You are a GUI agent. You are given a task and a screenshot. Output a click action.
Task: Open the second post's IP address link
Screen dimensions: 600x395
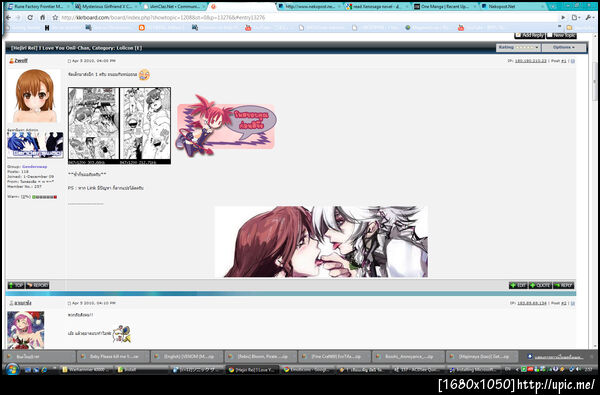(x=532, y=303)
